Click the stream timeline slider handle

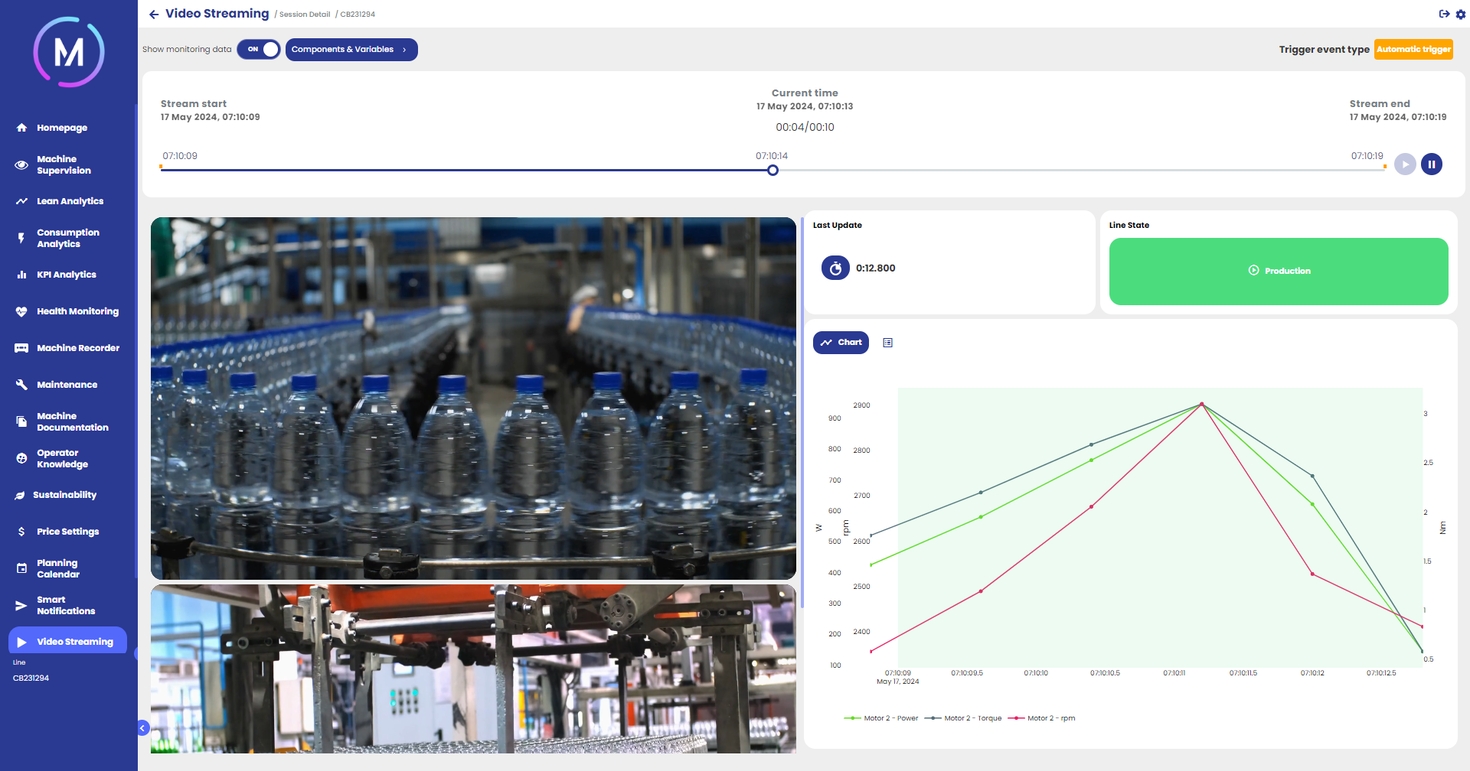point(773,170)
